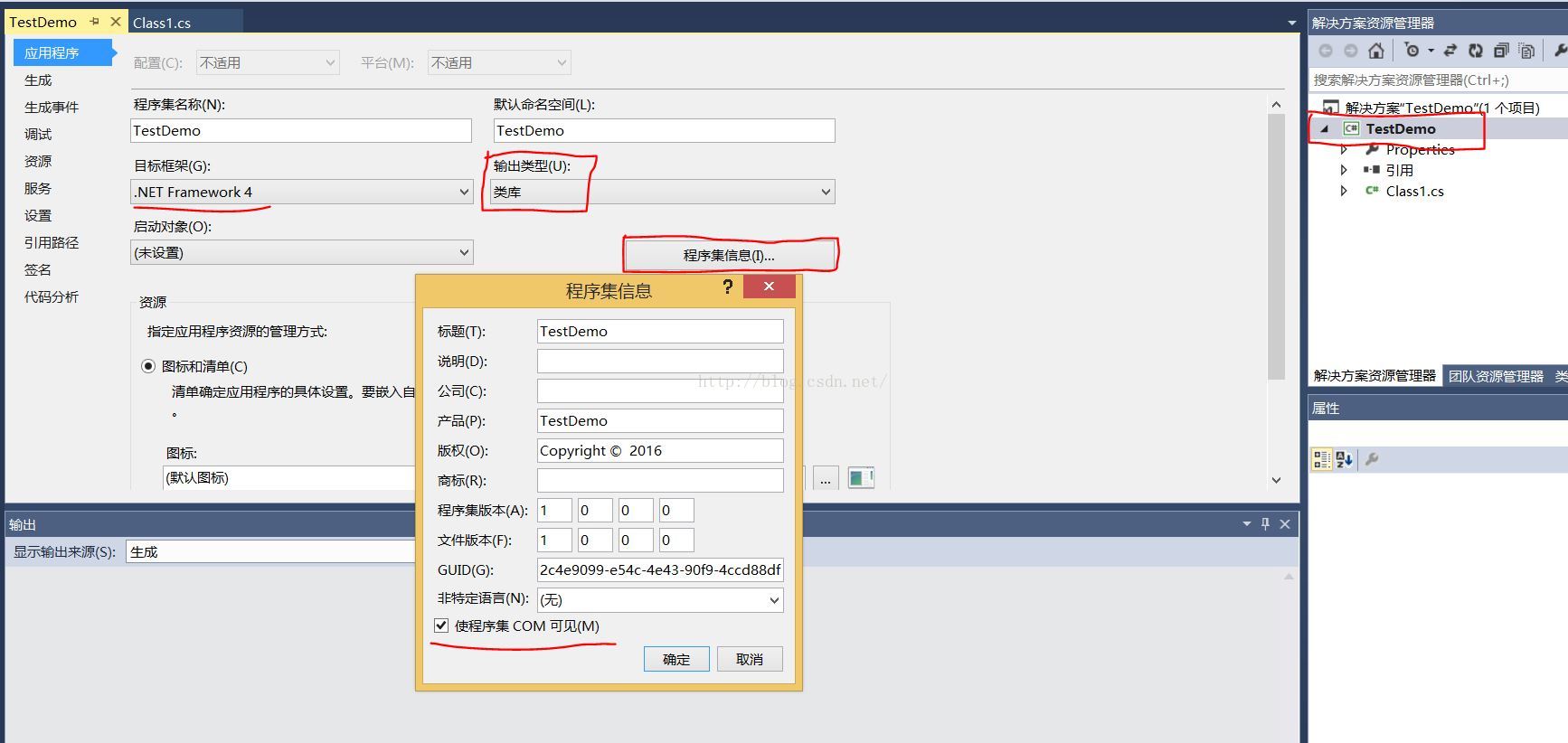Click the wrench icon in Solution Explorer toolbar
Screen dimensions: 1568x743
pos(1560,51)
